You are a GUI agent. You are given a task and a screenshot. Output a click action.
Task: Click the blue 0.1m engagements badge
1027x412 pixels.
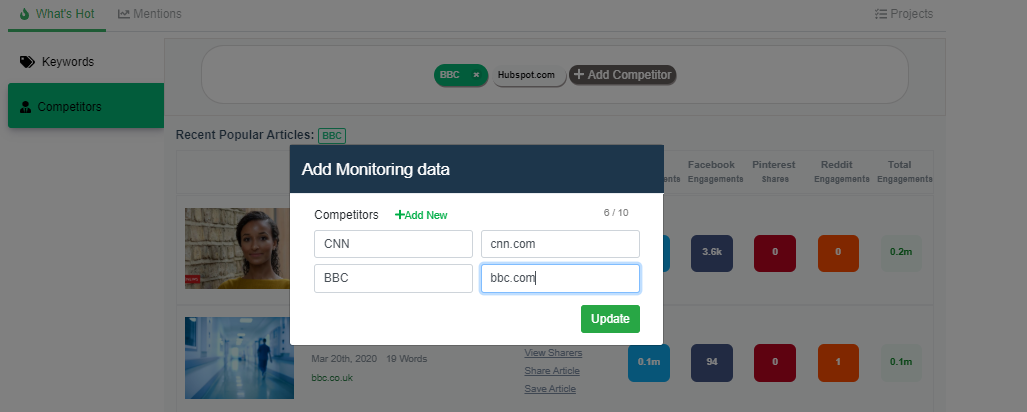point(649,363)
